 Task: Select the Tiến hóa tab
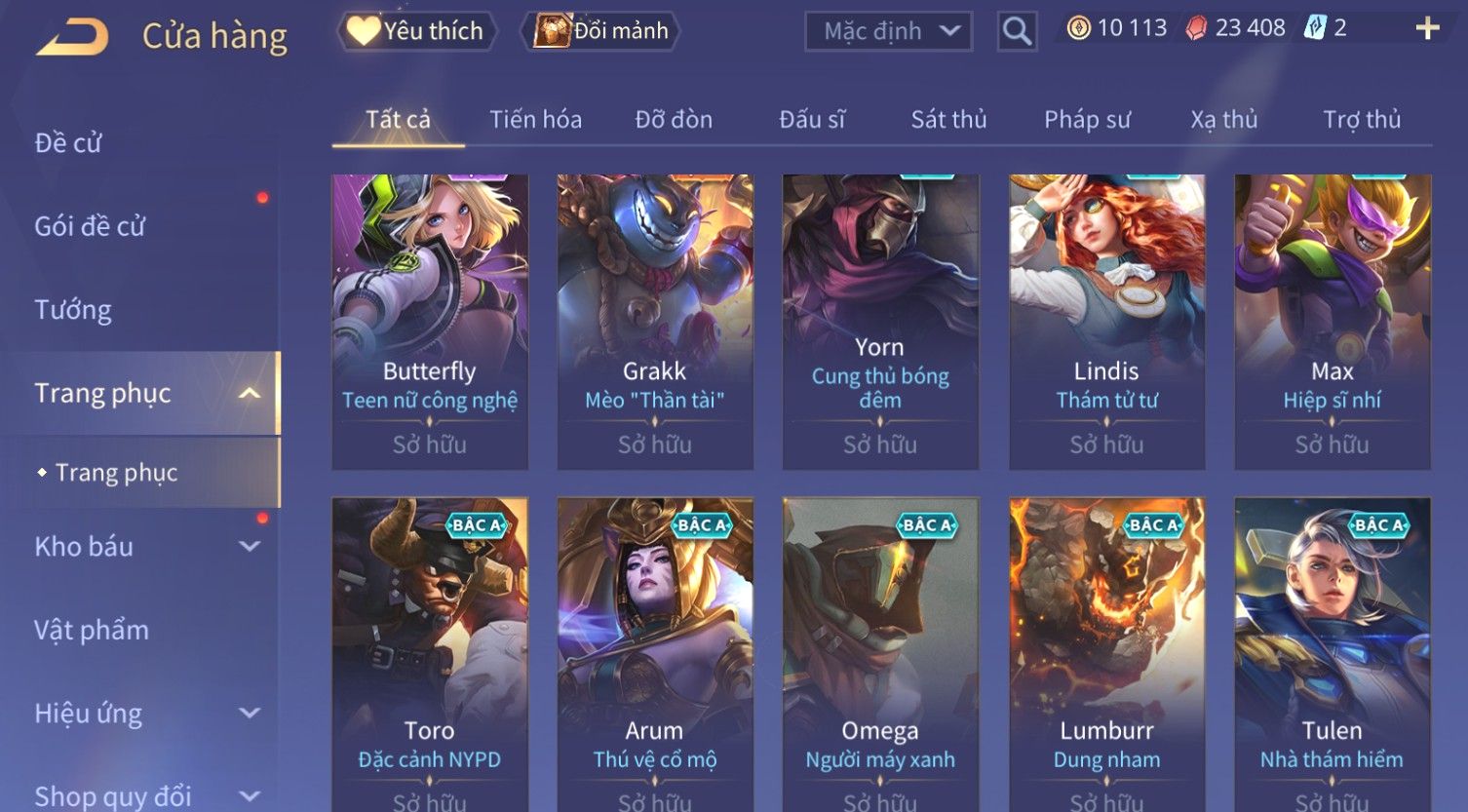535,120
